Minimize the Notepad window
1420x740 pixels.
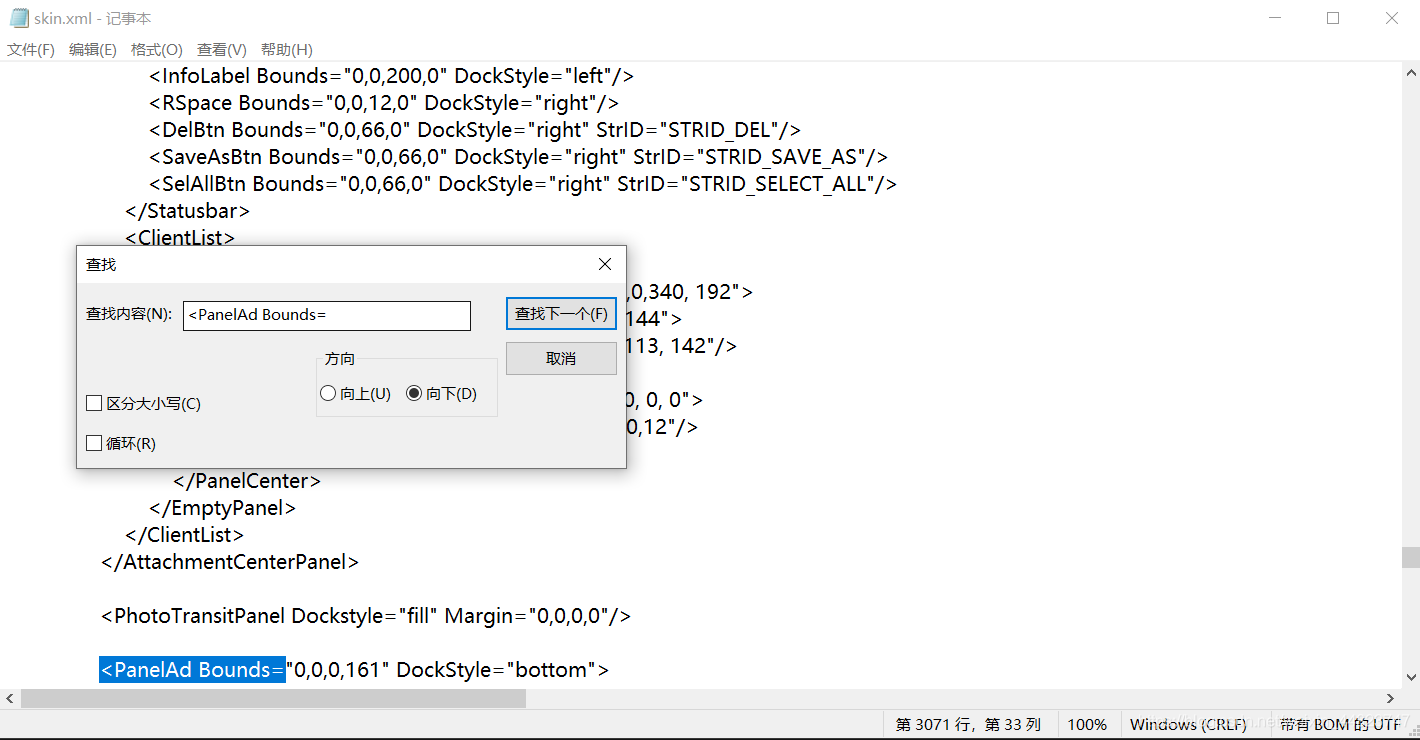[x=1275, y=18]
